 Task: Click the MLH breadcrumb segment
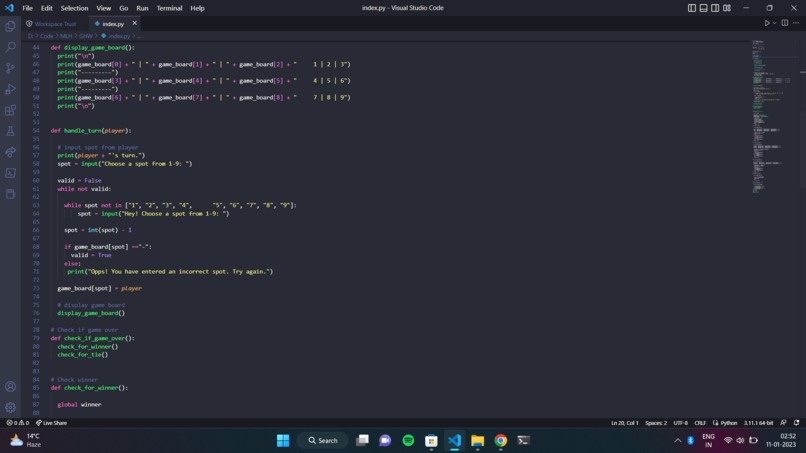66,36
